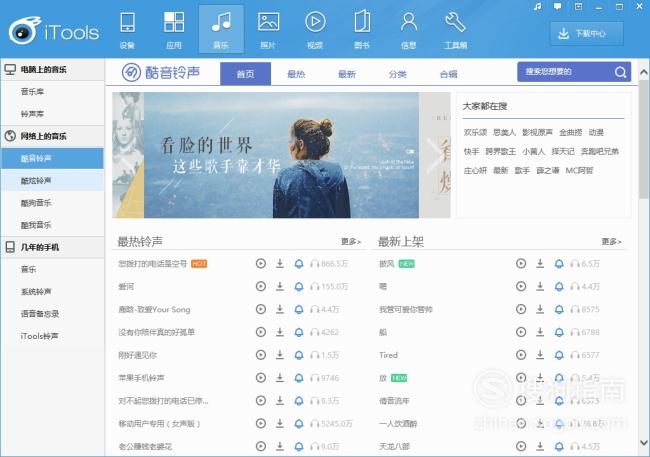The height and width of the screenshot is (457, 650).
Task: Play the first 最热铃声 ringtone with HOT badge
Action: coord(261,264)
